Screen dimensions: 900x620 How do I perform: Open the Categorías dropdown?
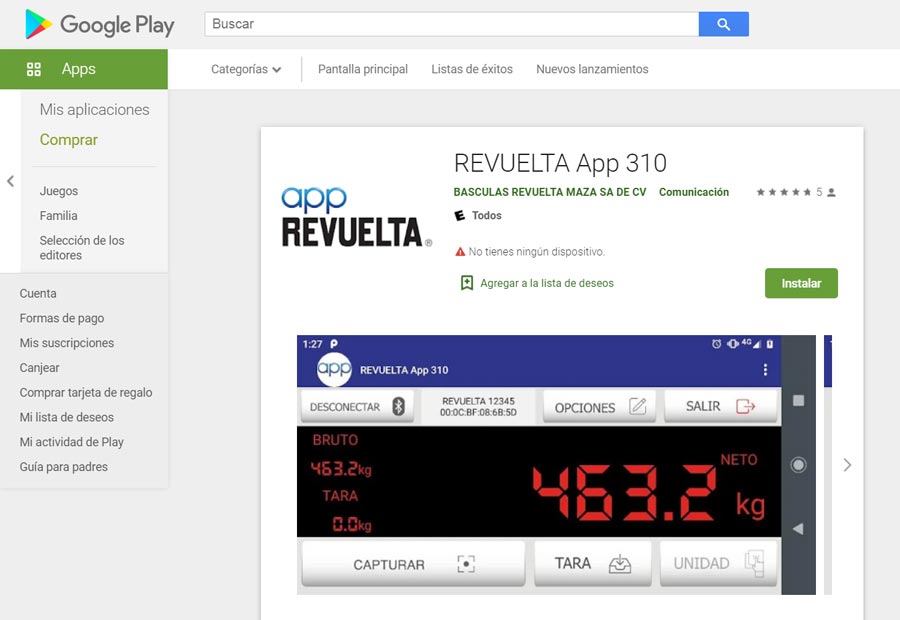(x=246, y=69)
